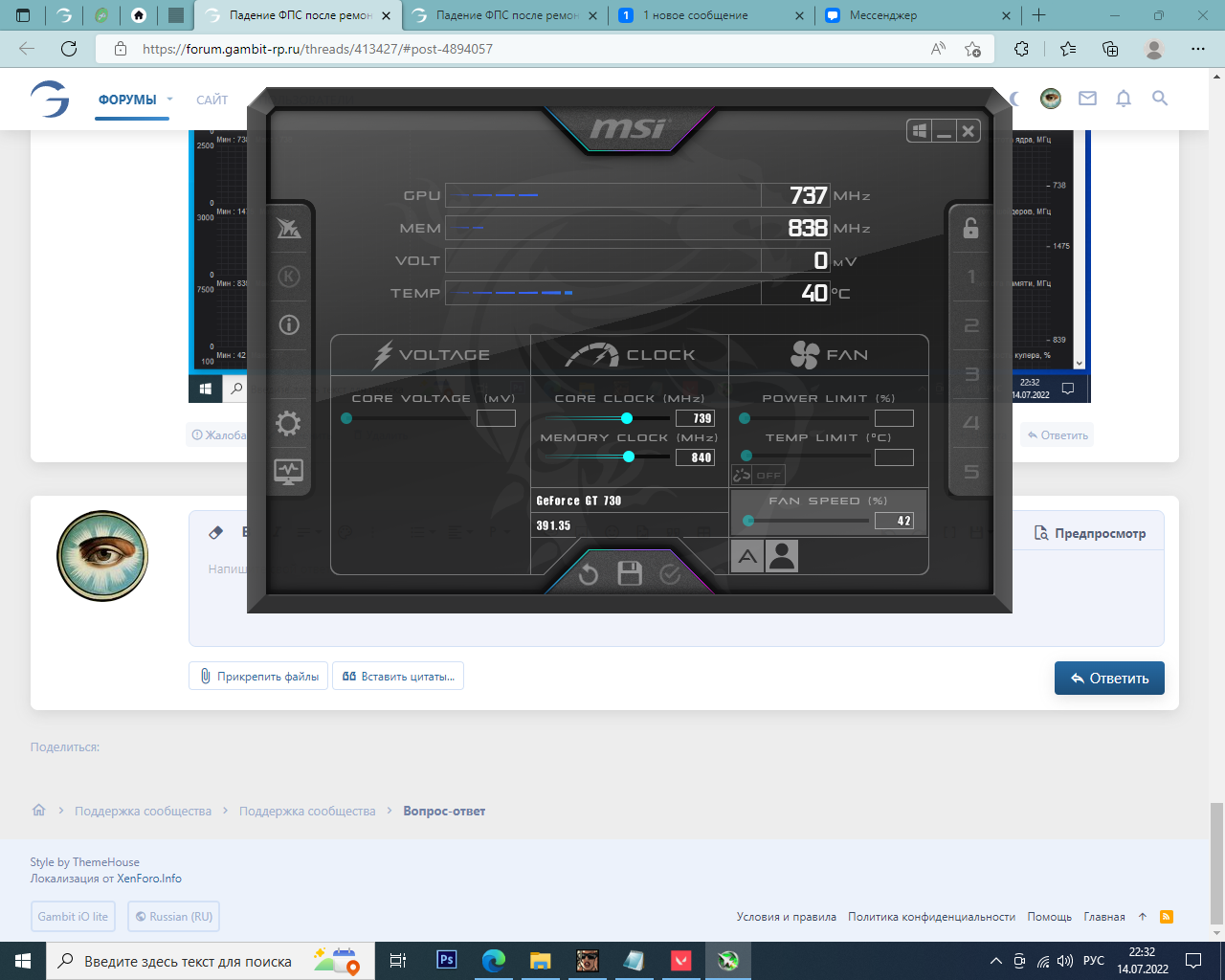Image resolution: width=1225 pixels, height=980 pixels.
Task: Select profile slot 1 in Afterburner
Action: 971,277
